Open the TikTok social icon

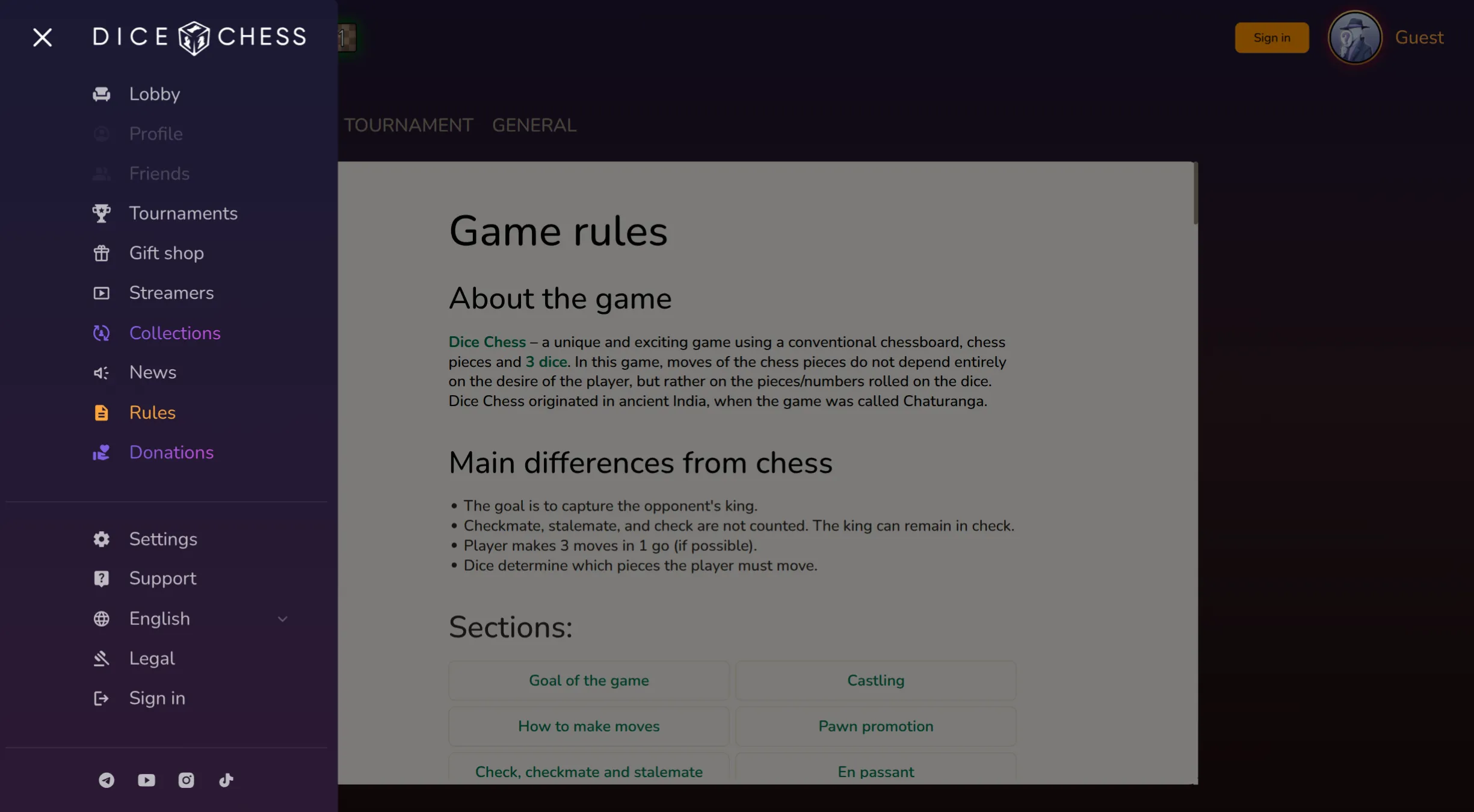(226, 780)
